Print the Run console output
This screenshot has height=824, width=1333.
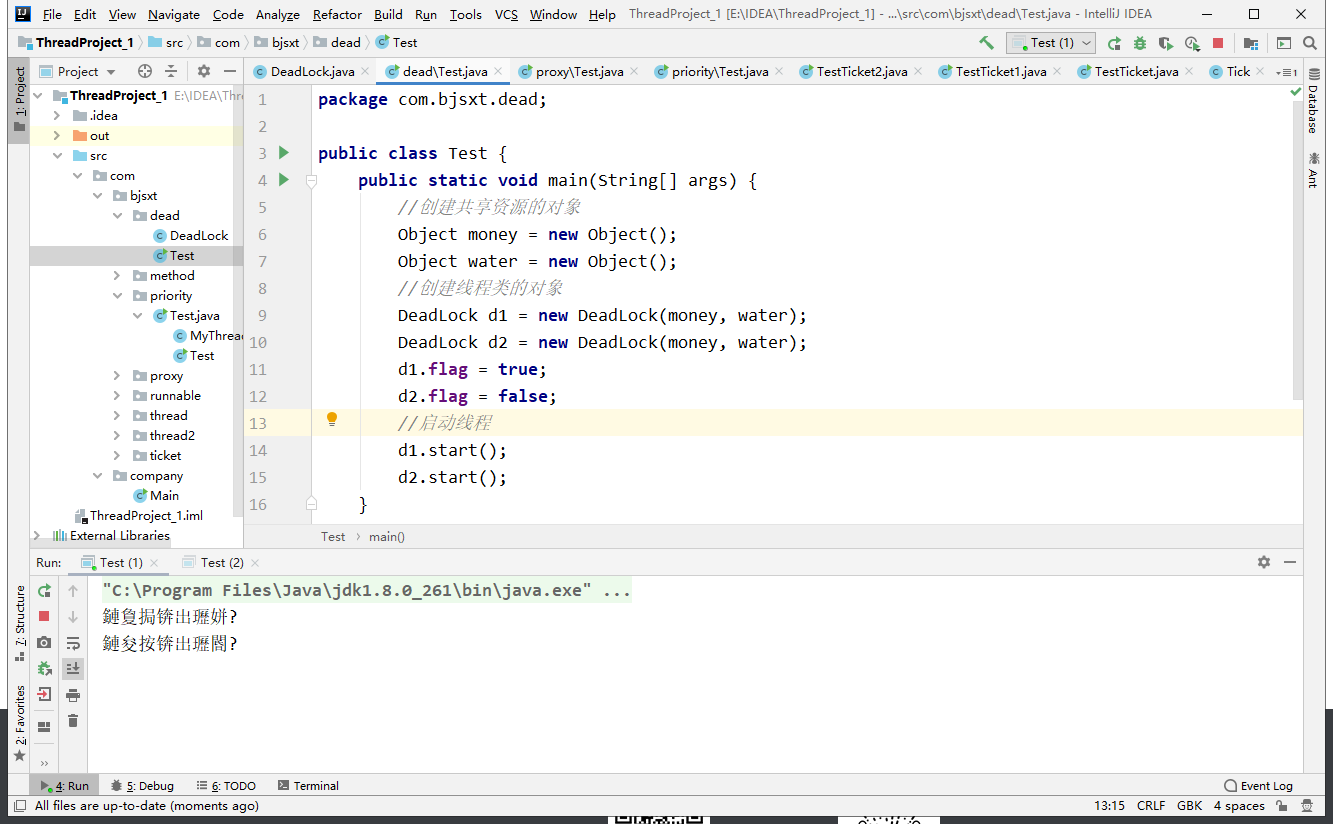[x=73, y=694]
